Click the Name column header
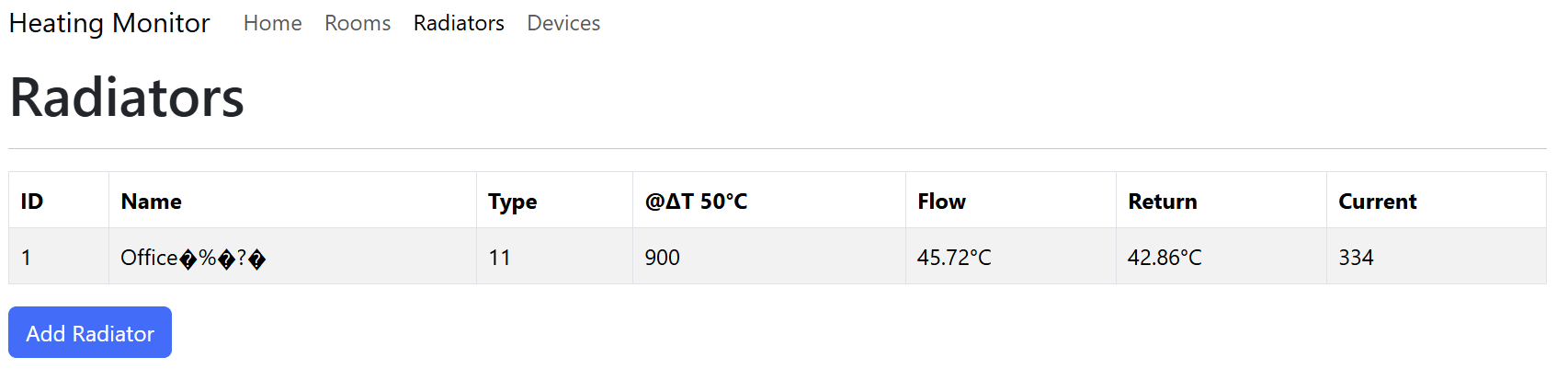 pyautogui.click(x=152, y=202)
